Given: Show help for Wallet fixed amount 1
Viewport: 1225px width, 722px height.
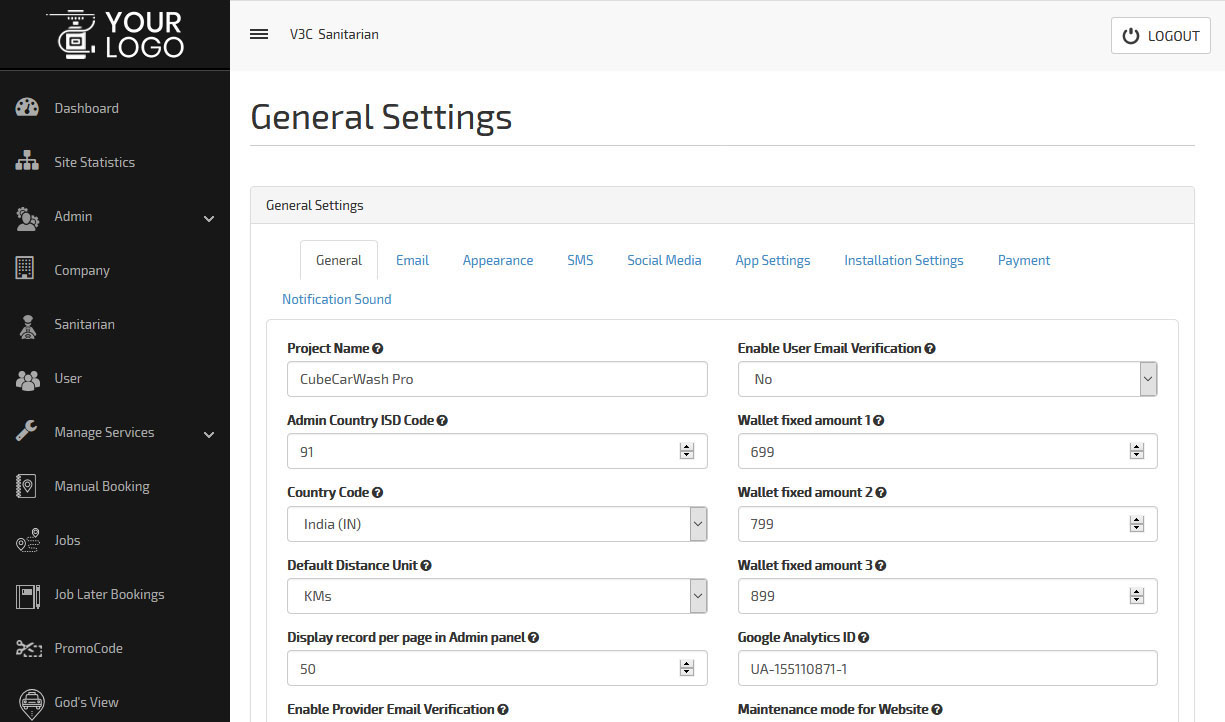Looking at the screenshot, I should [x=879, y=421].
